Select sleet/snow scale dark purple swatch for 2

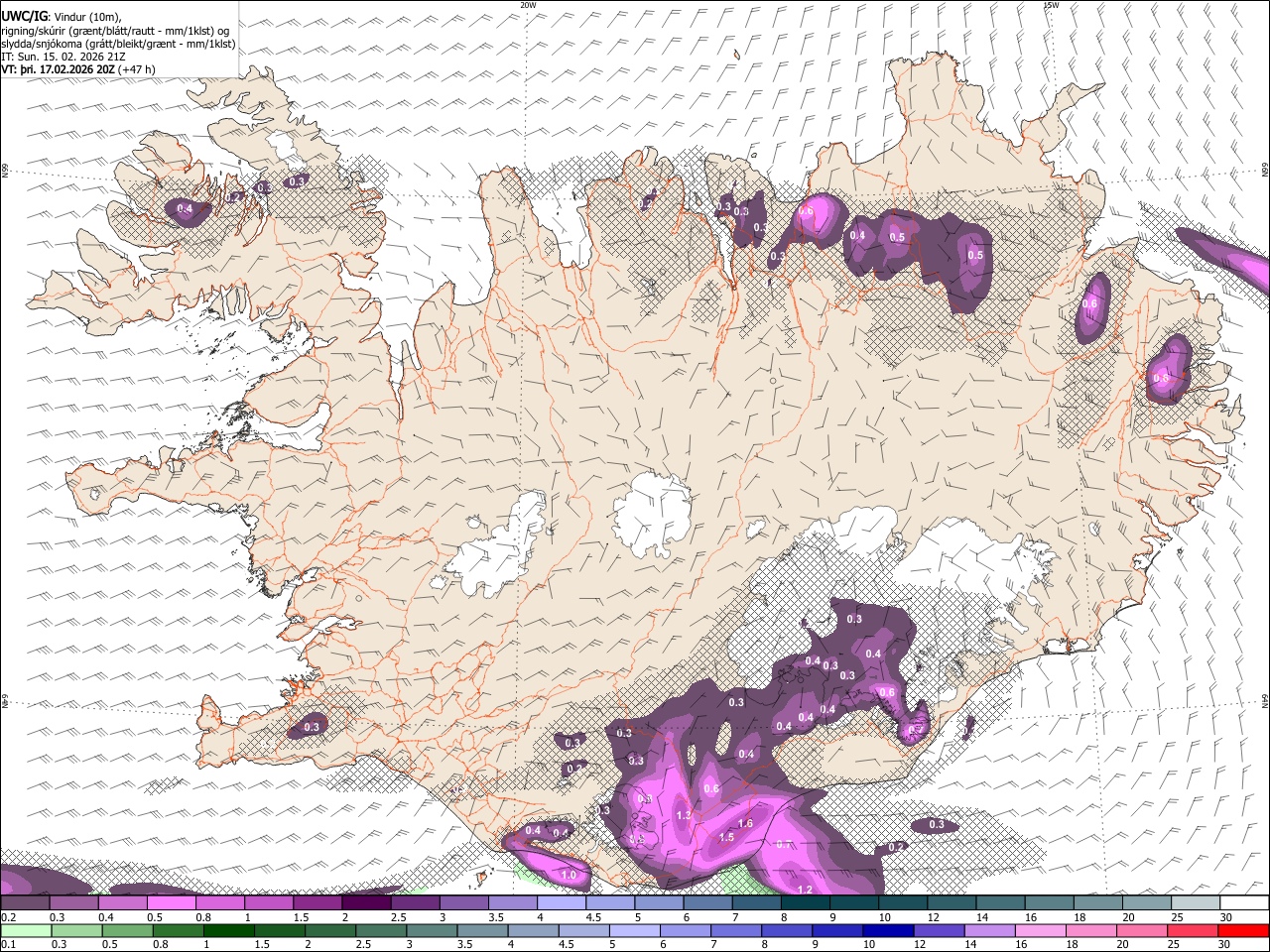(366, 903)
